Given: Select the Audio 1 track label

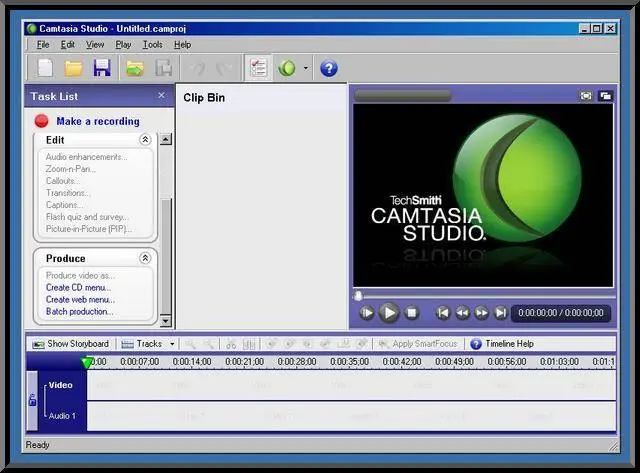Looking at the screenshot, I should 62,416.
